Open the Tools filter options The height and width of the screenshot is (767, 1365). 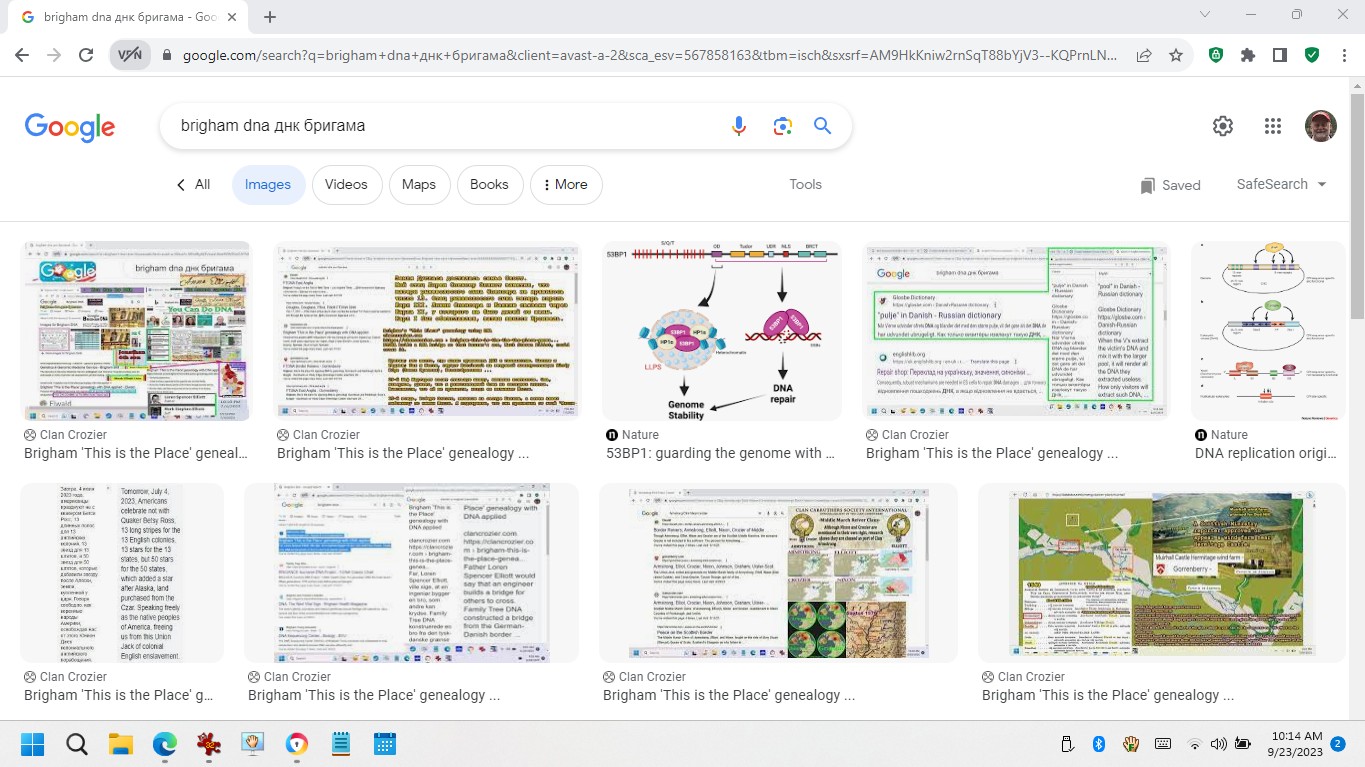[x=805, y=184]
